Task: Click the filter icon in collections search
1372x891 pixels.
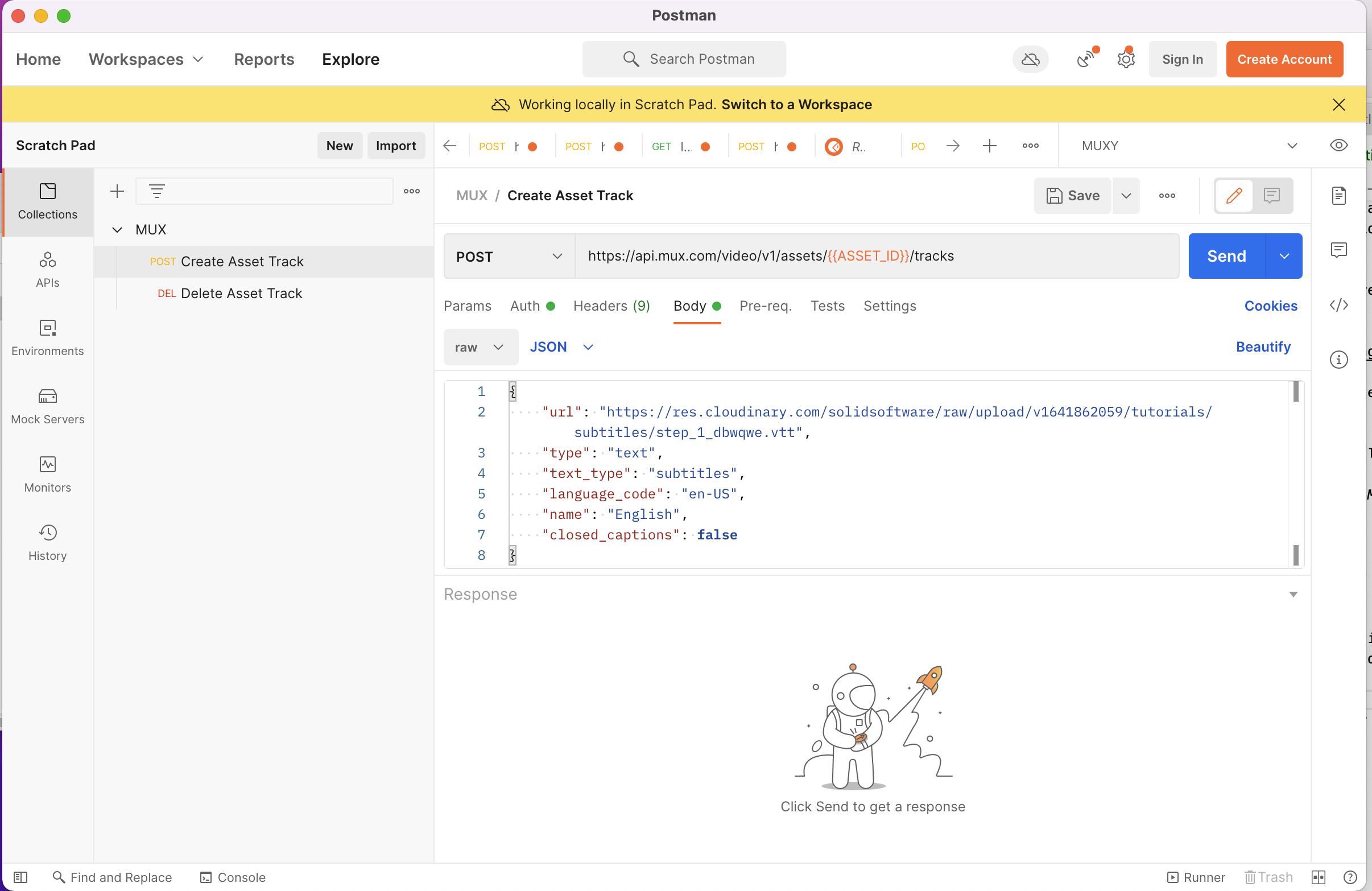Action: pyautogui.click(x=157, y=191)
